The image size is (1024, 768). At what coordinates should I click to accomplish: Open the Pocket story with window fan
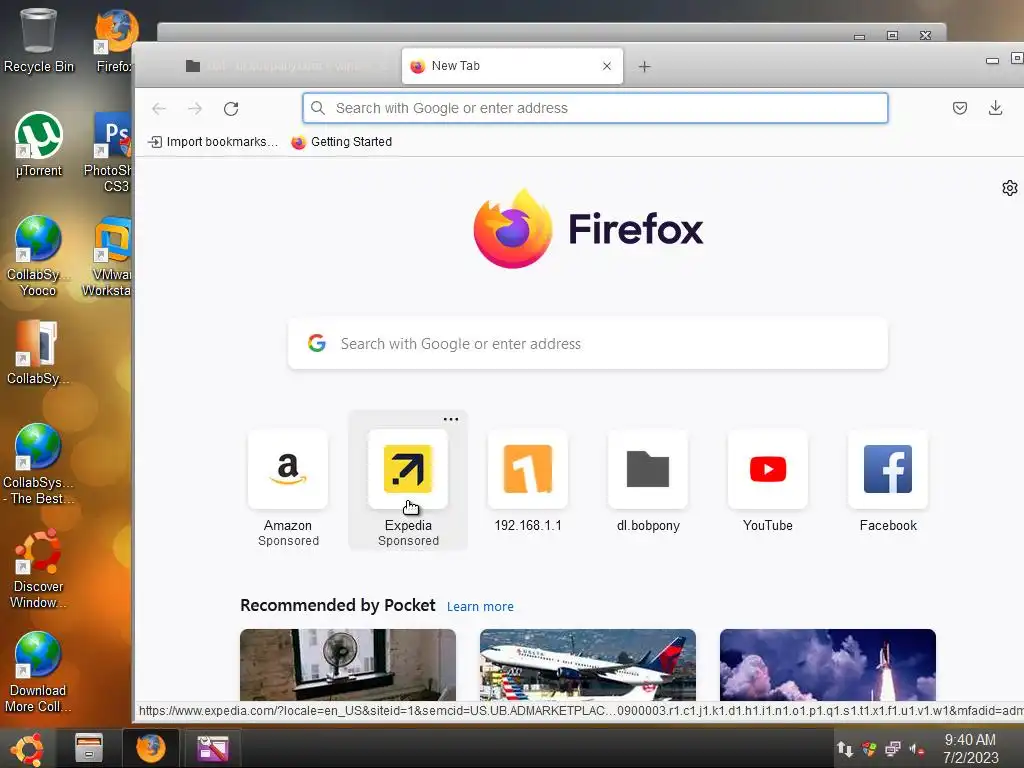(x=348, y=665)
